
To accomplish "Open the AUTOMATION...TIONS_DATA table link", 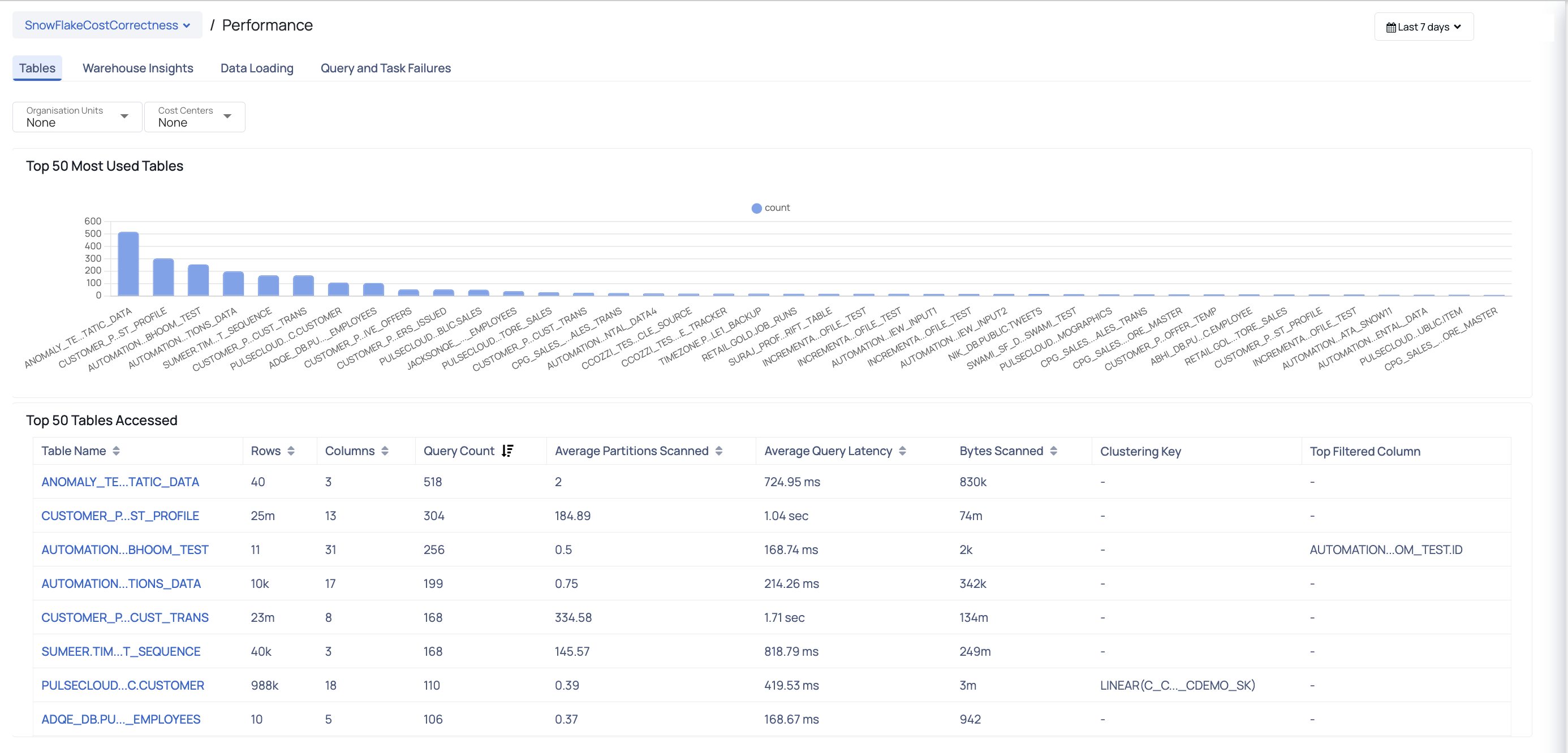I will click(120, 584).
